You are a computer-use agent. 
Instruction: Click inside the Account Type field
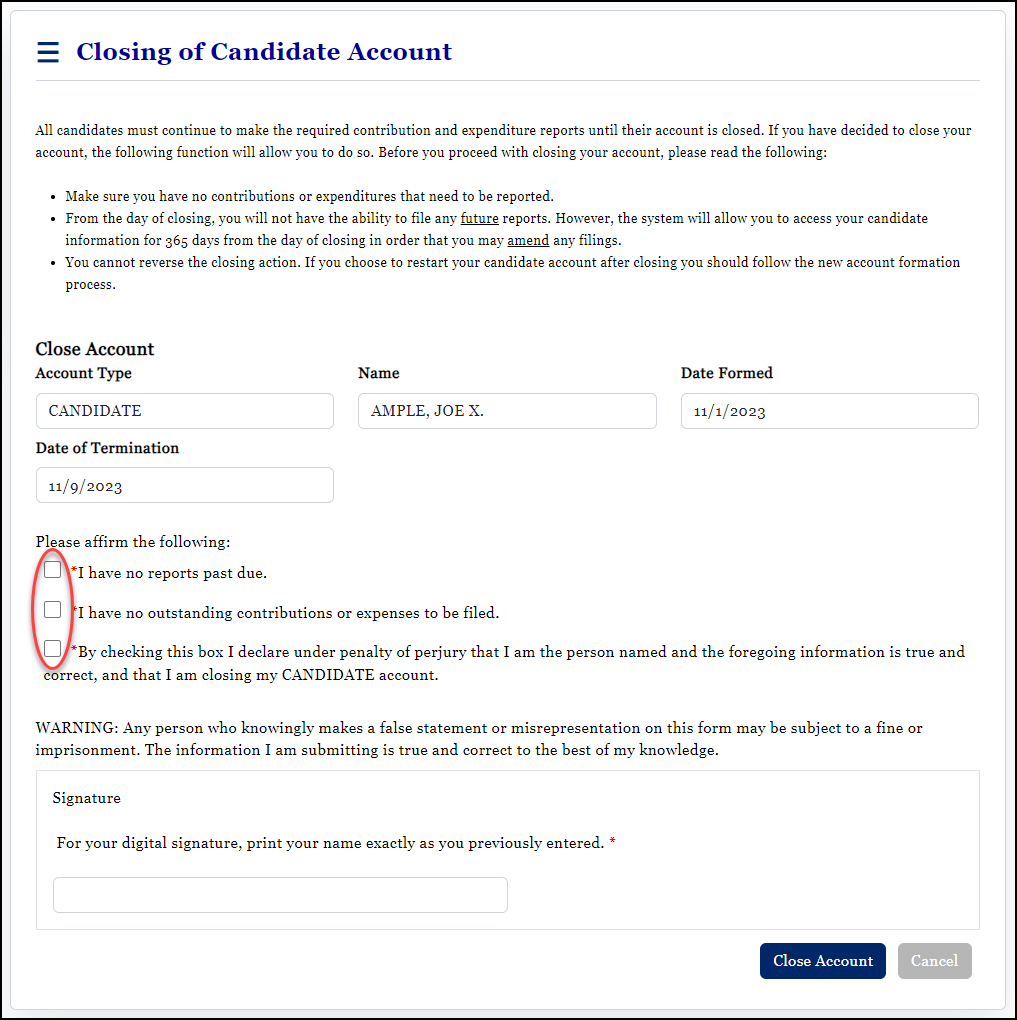point(184,411)
